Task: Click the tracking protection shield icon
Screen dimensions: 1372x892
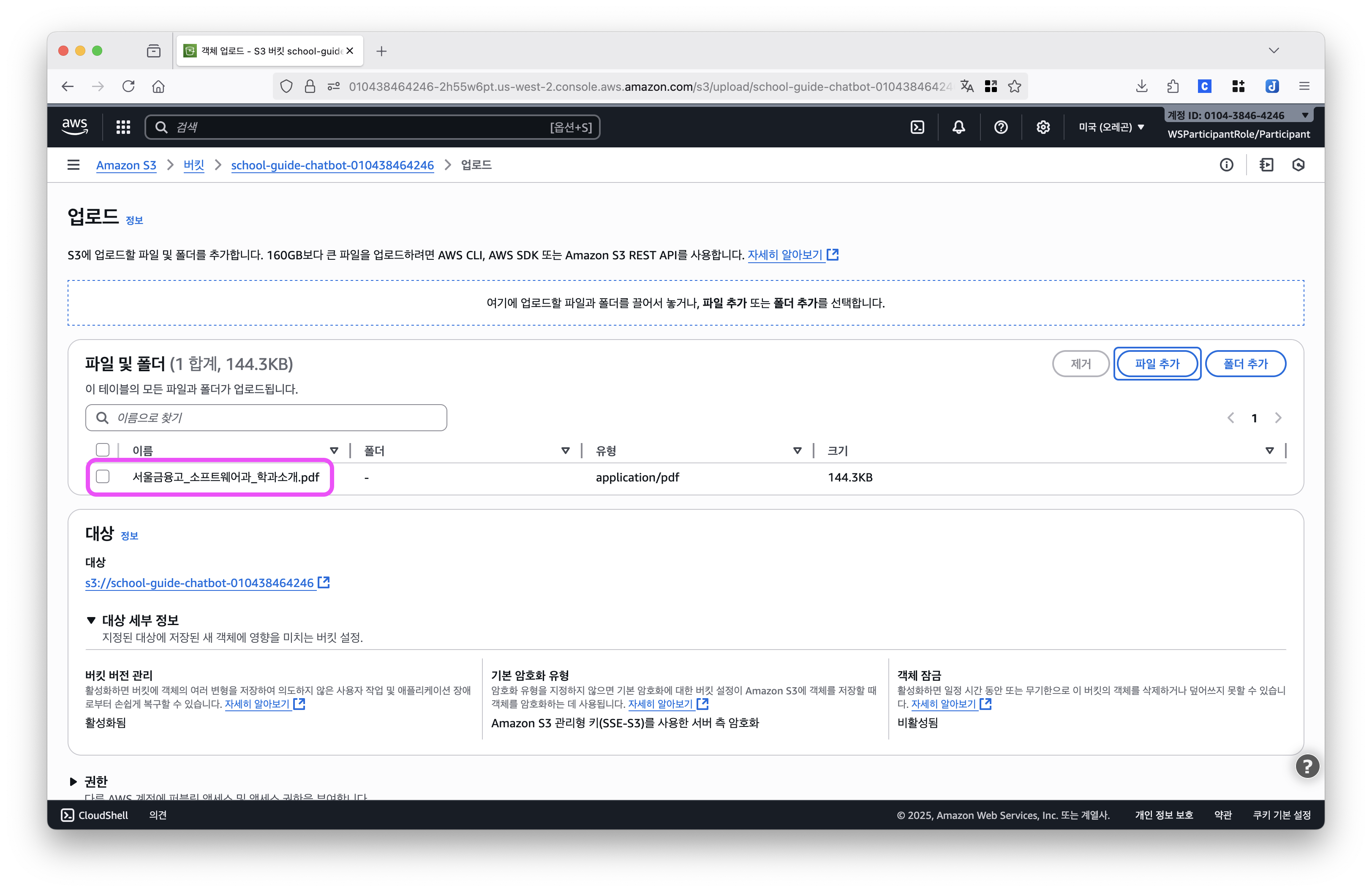Action: click(286, 87)
